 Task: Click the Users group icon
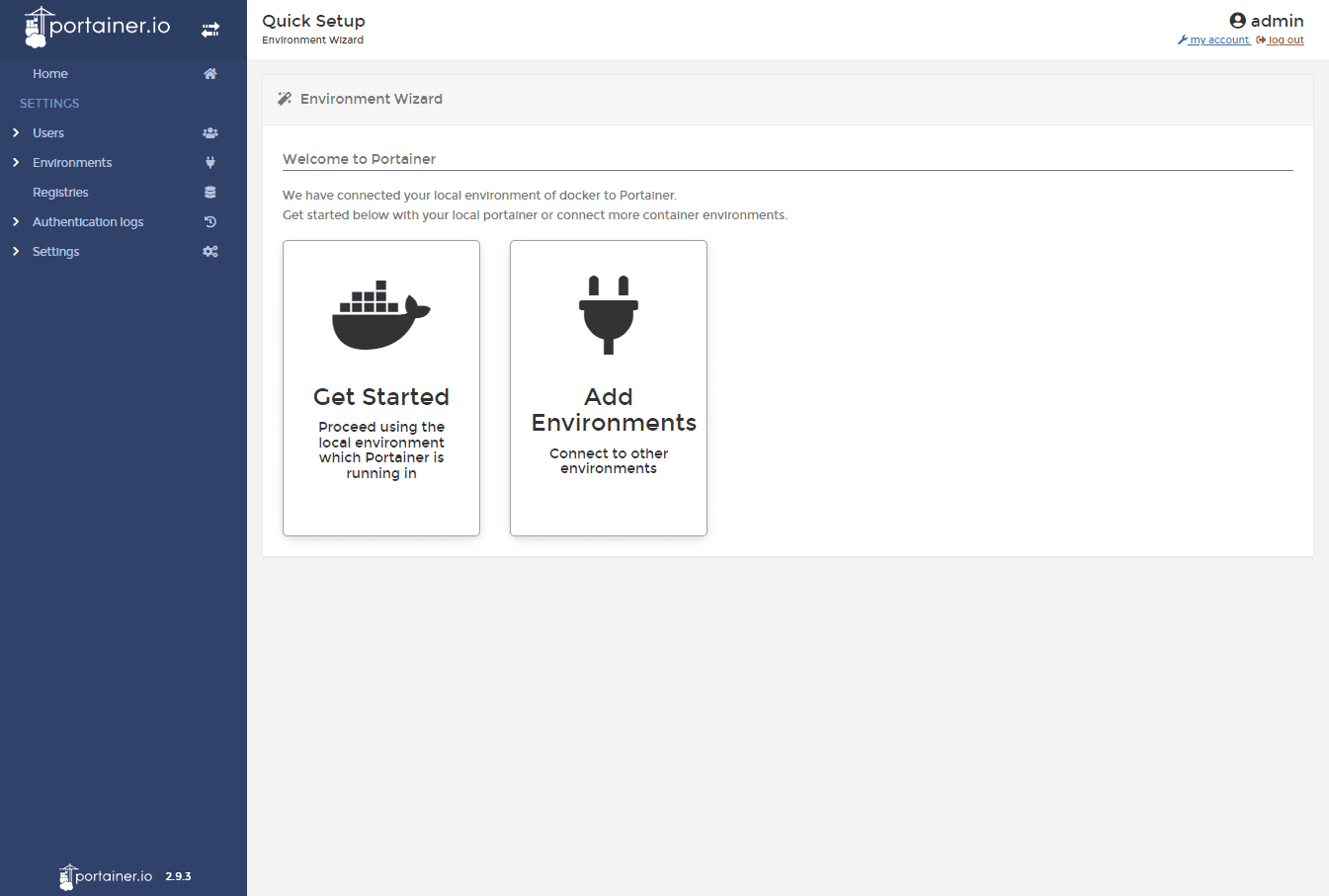pos(210,133)
